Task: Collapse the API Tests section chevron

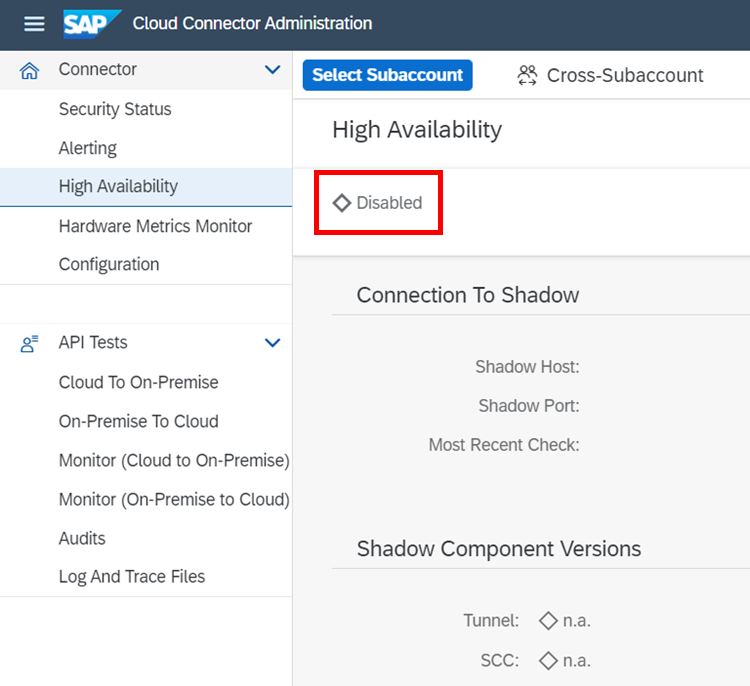Action: (x=272, y=343)
